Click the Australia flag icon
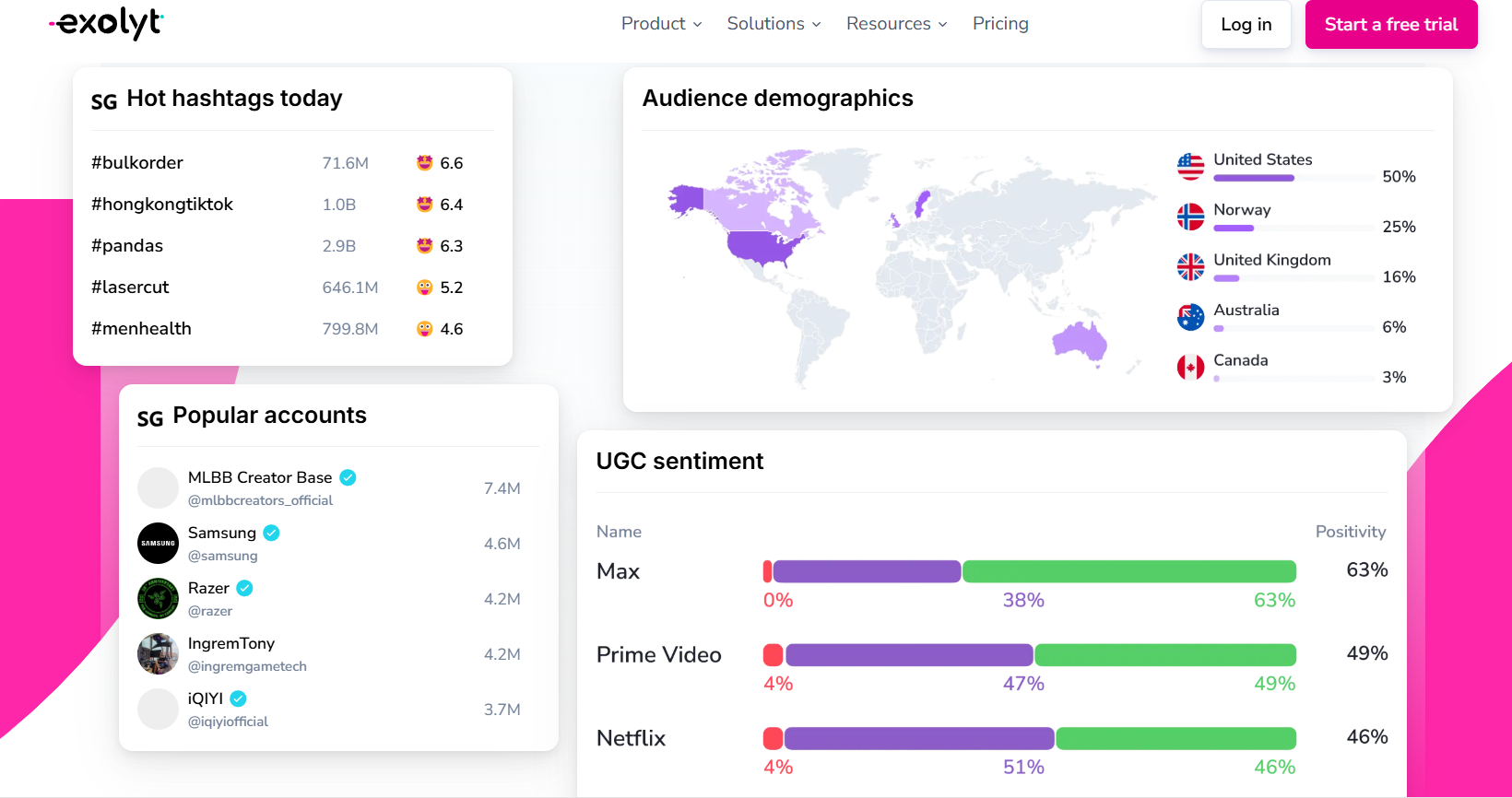Image resolution: width=1512 pixels, height=798 pixels. pos(1190,317)
